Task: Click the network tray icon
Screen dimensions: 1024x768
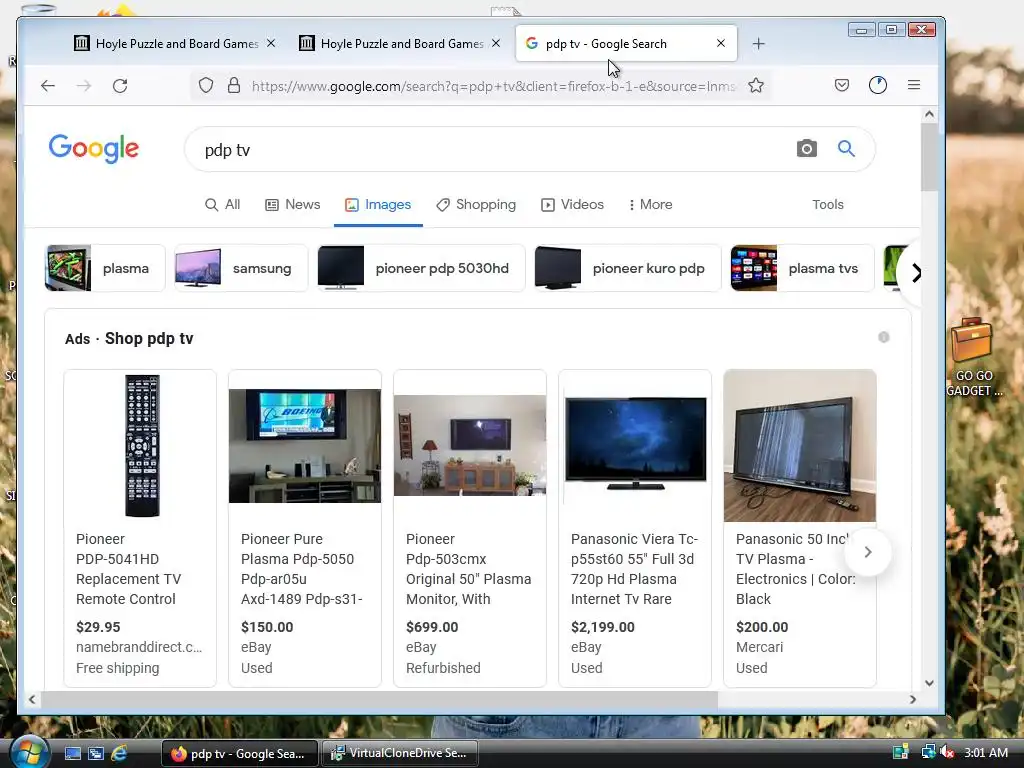Action: click(x=927, y=752)
